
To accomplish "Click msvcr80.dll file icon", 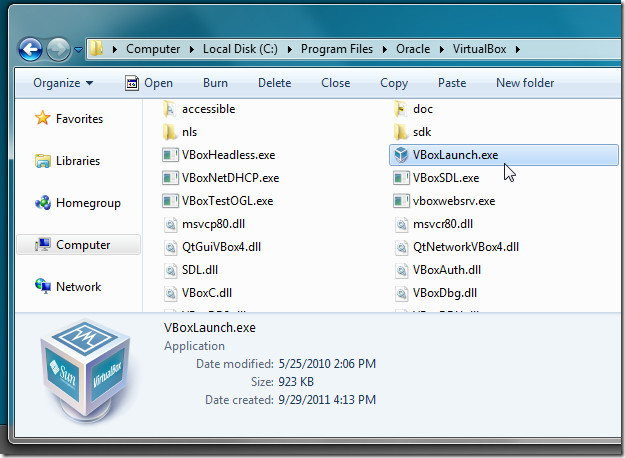I will 401,224.
